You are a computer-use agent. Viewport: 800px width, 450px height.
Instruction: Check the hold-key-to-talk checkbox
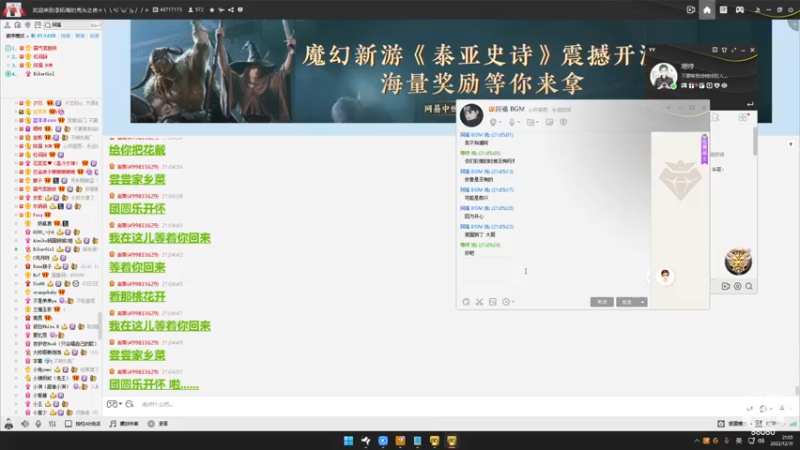point(68,424)
